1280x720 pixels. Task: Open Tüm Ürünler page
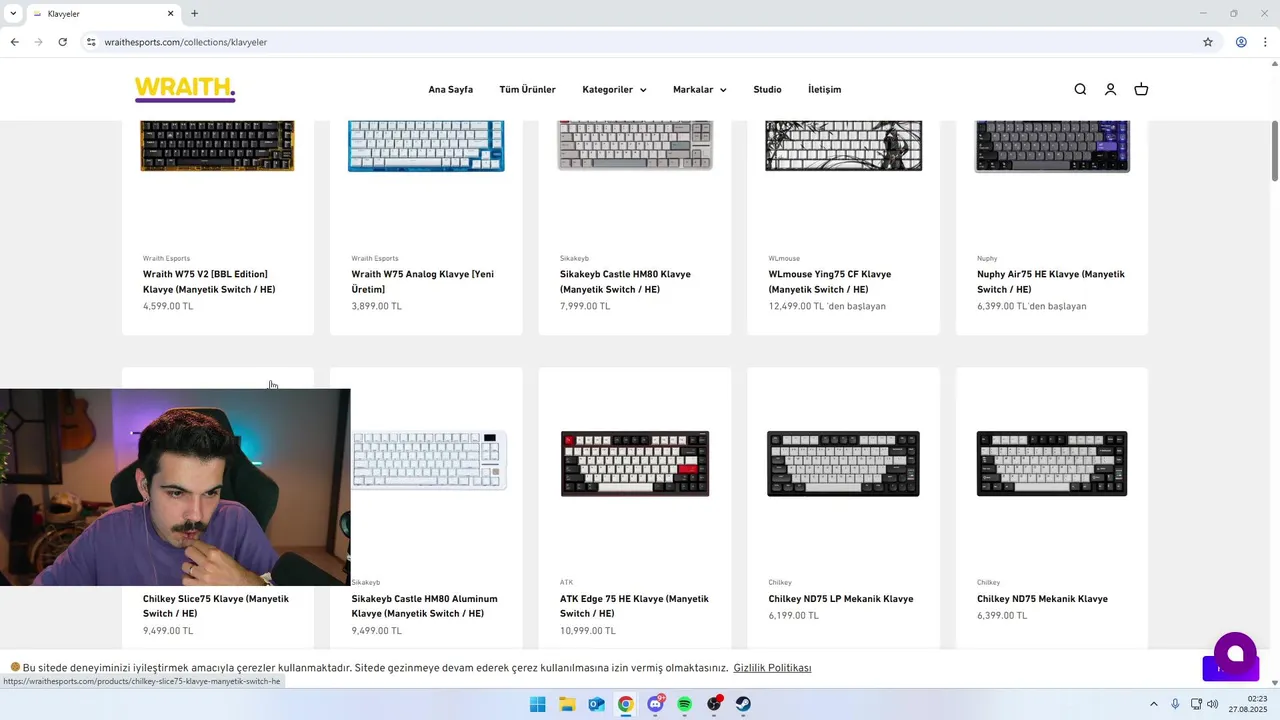528,89
